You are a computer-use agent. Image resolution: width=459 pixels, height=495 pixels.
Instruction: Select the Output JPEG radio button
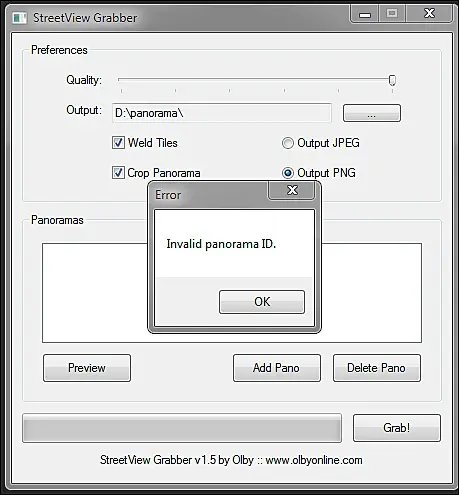point(288,143)
